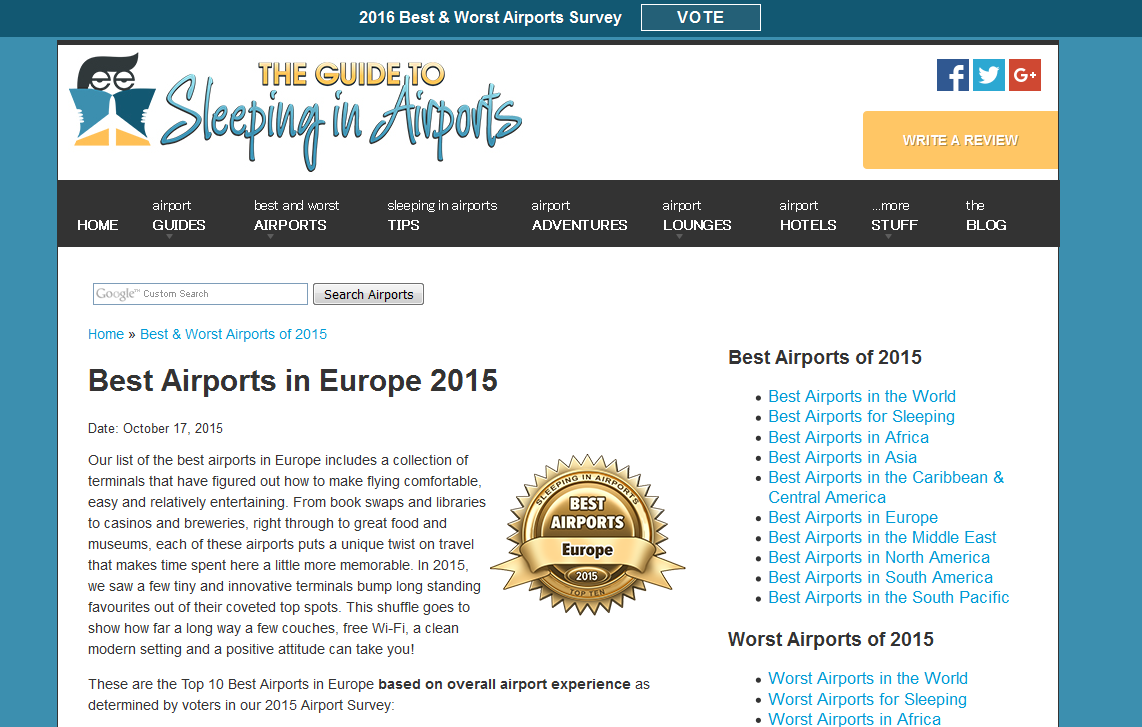Open Best Airports in the South Pacific link

889,597
